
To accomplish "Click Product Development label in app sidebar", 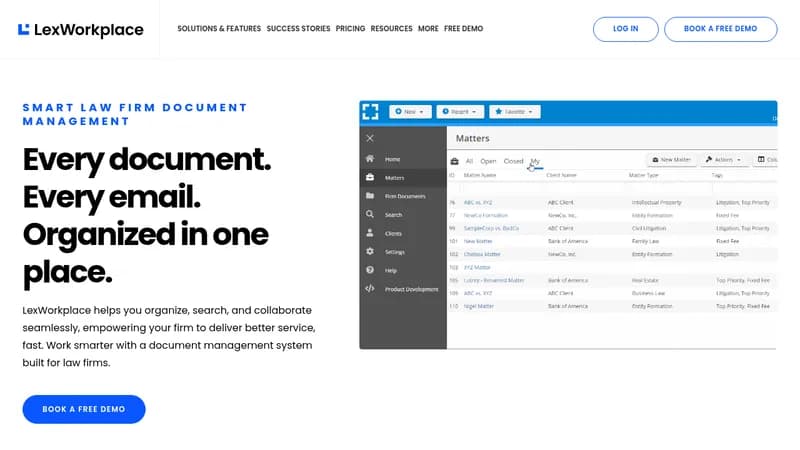I will tap(412, 289).
